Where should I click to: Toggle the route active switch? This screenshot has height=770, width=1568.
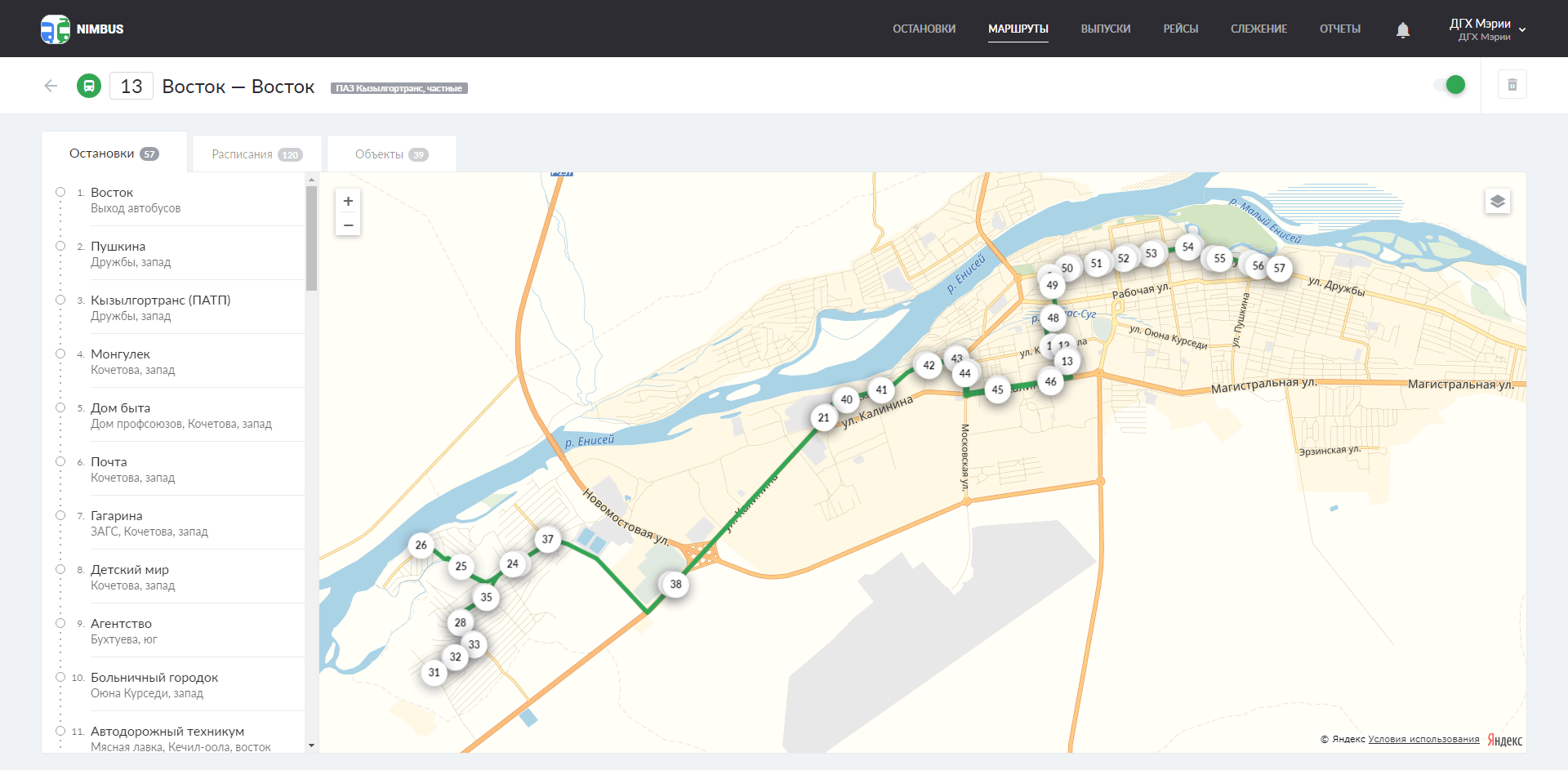(1450, 85)
